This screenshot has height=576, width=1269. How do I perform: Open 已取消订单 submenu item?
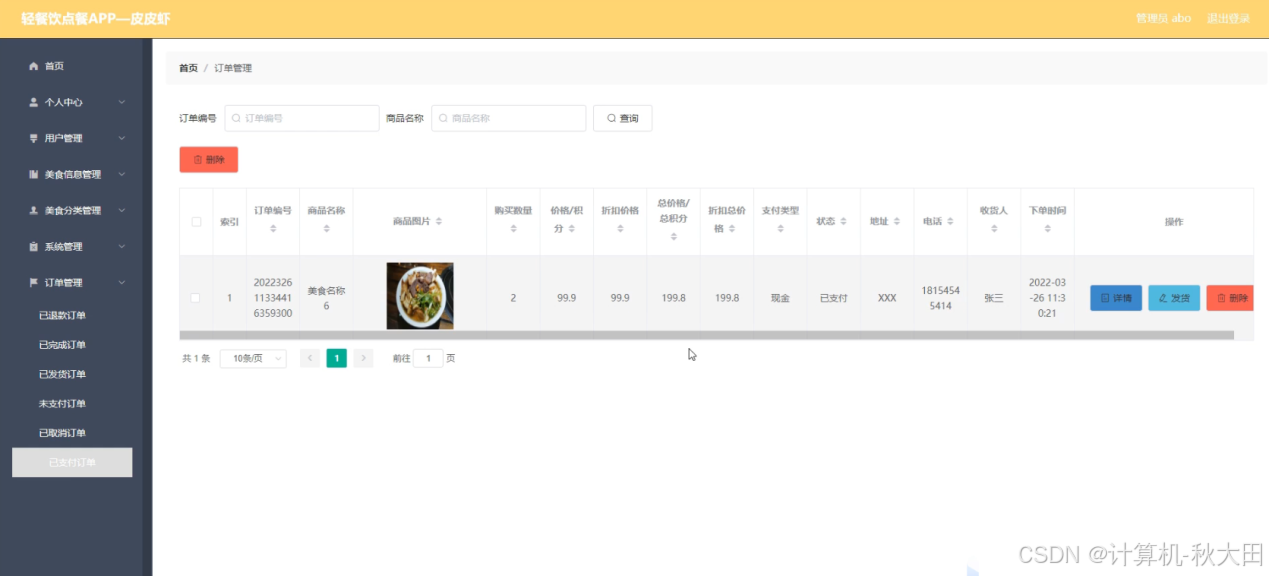click(62, 433)
